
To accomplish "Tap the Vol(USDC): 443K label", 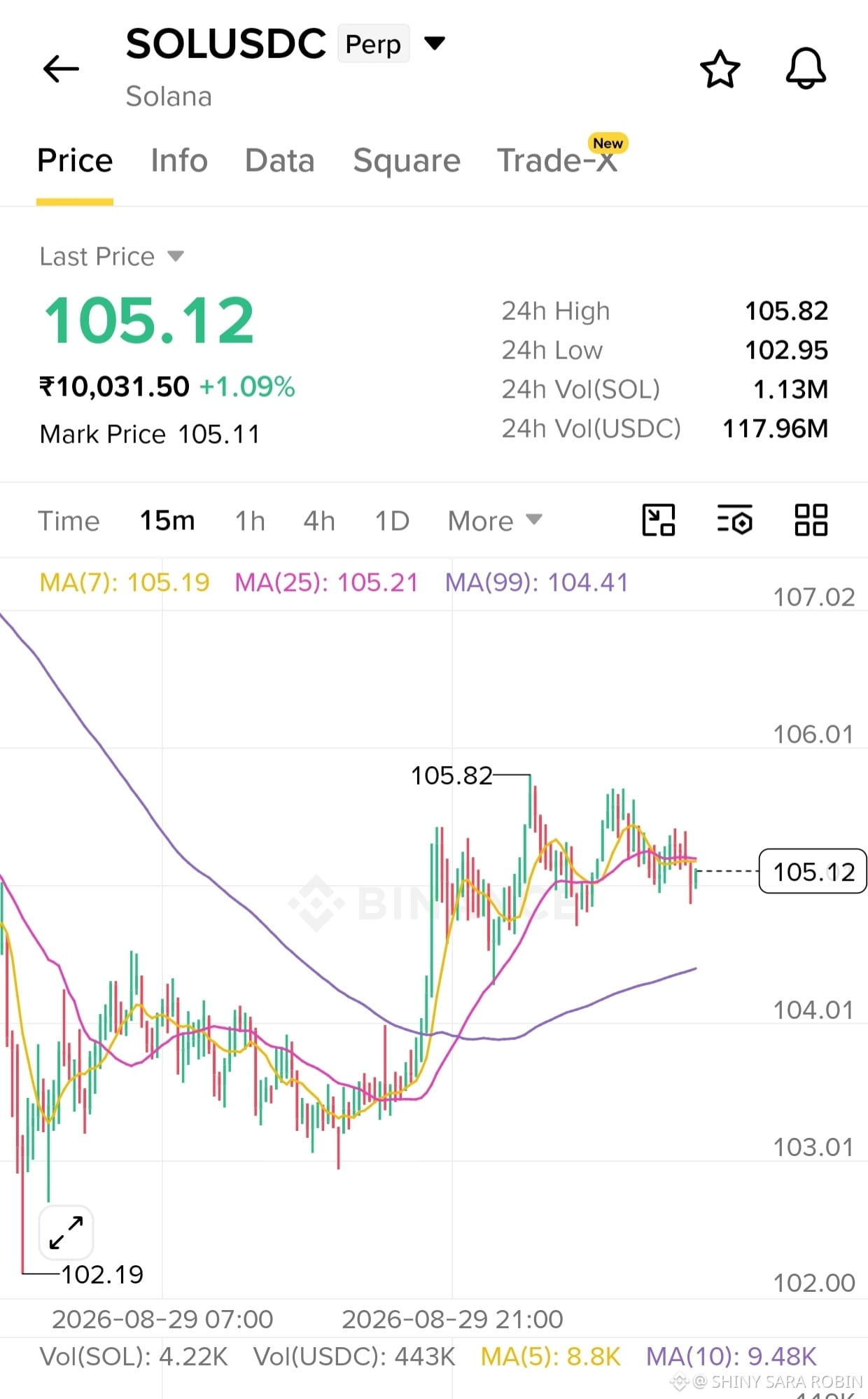I will click(354, 1357).
